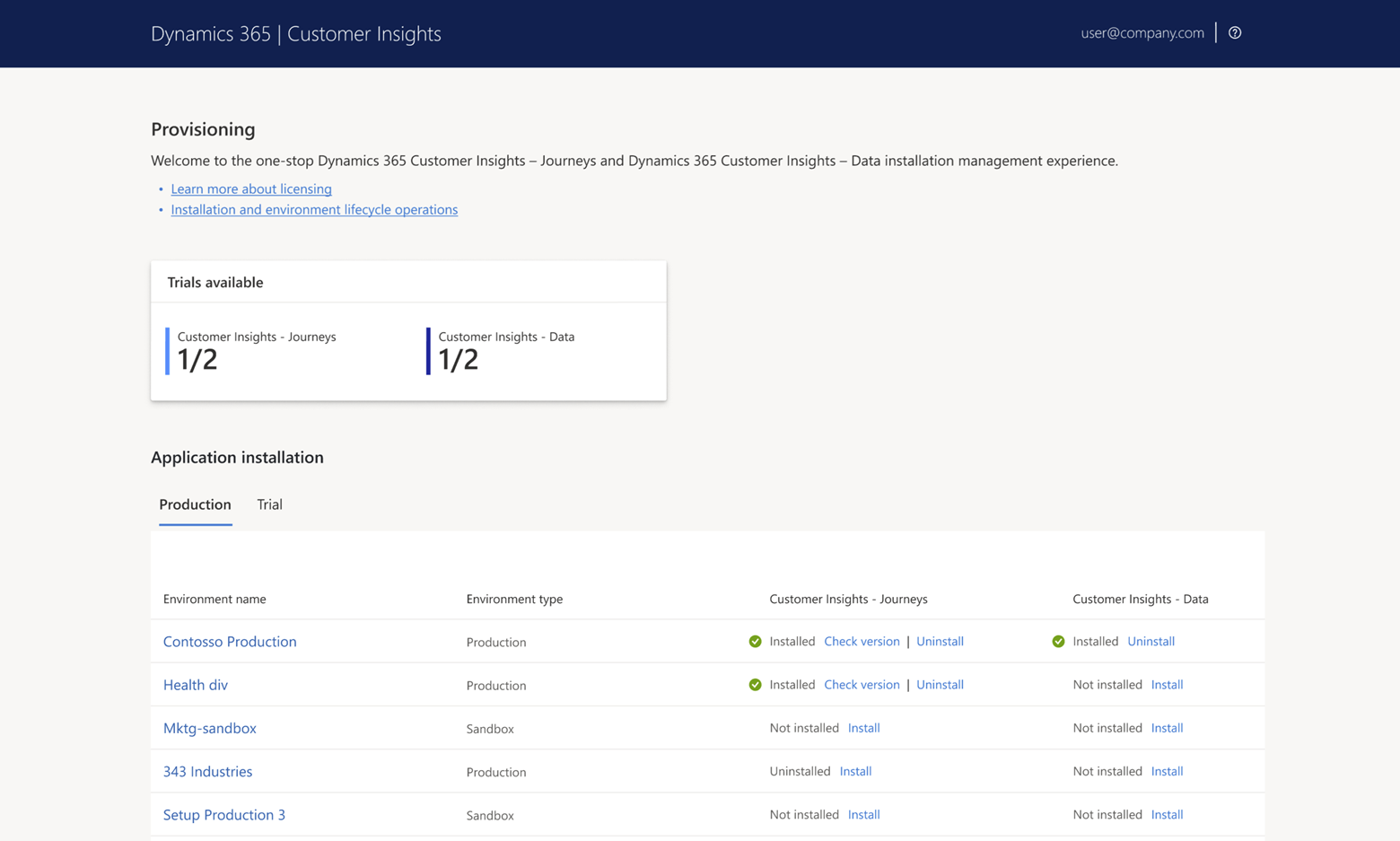Open the Health div environment
This screenshot has width=1400, height=841.
click(196, 685)
